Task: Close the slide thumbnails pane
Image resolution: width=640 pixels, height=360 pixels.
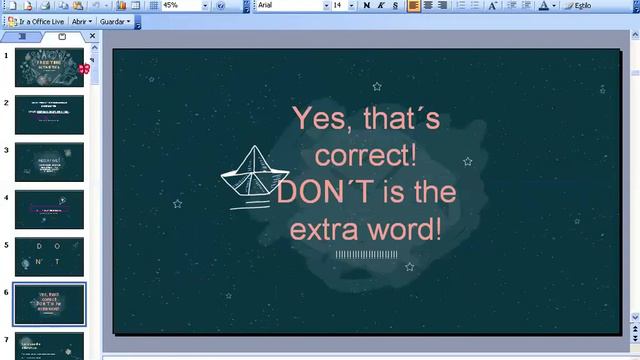Action: pyautogui.click(x=92, y=36)
